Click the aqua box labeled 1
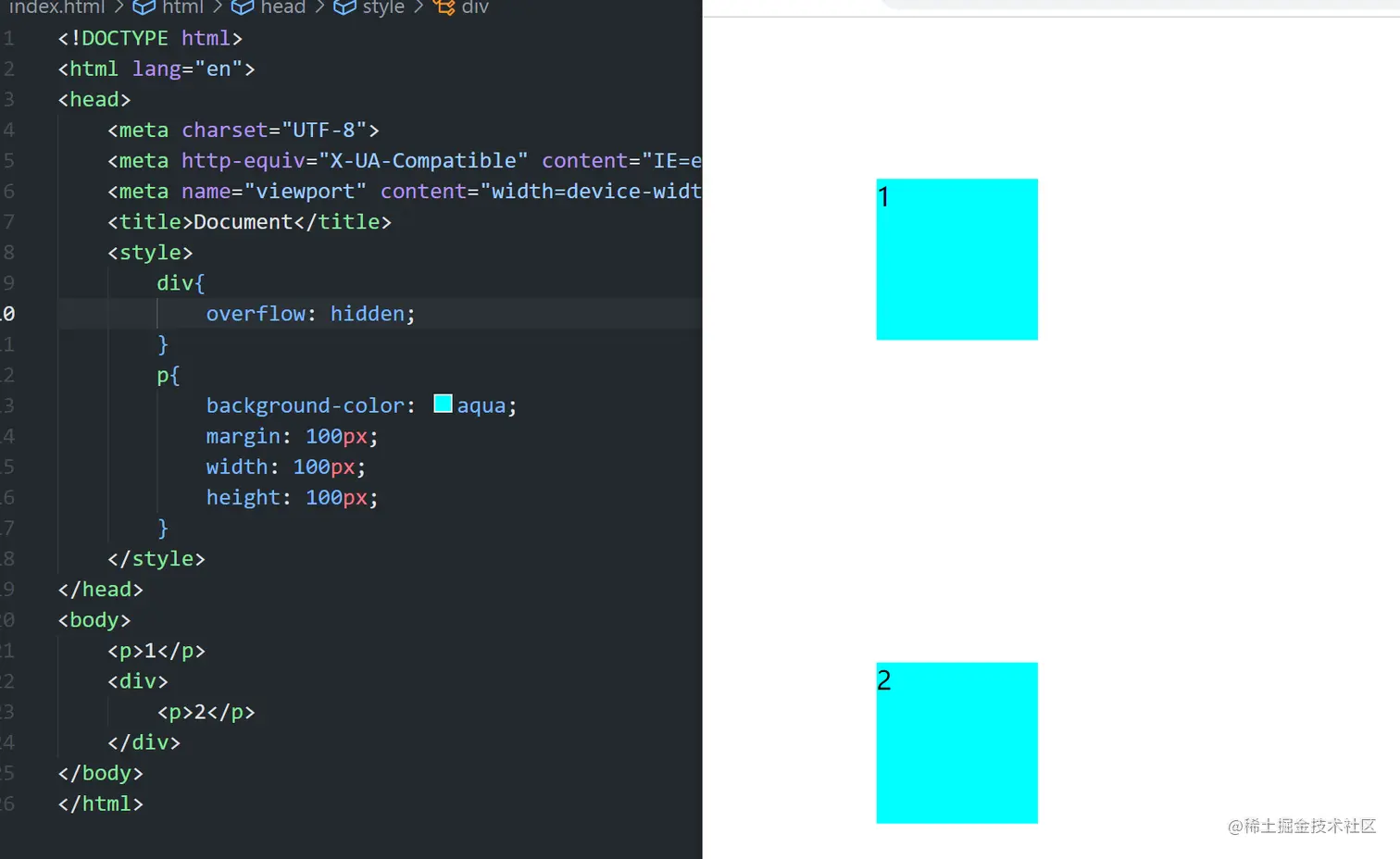This screenshot has width=1400, height=859. click(956, 259)
